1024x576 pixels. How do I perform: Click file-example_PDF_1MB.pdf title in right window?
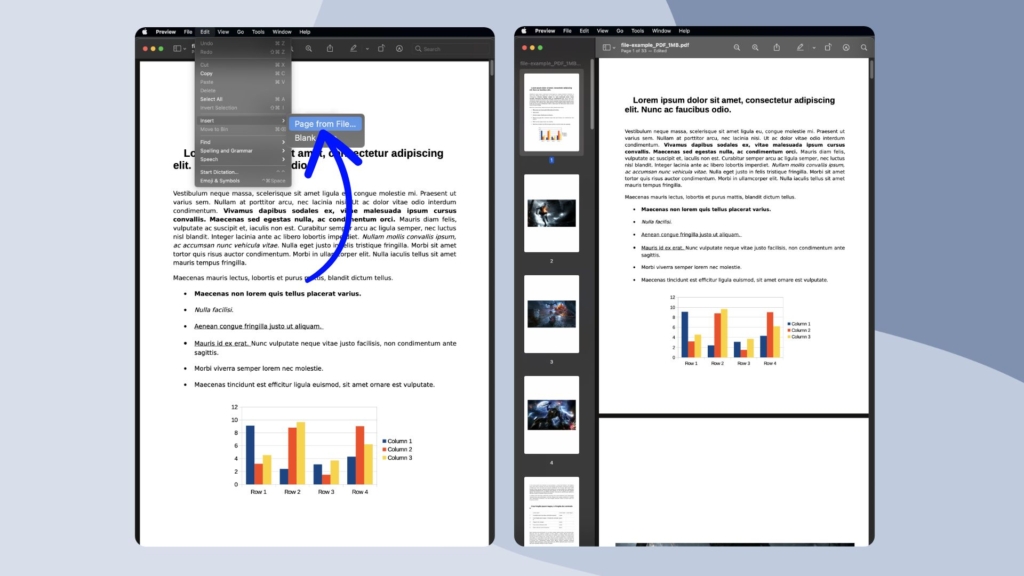tap(655, 45)
